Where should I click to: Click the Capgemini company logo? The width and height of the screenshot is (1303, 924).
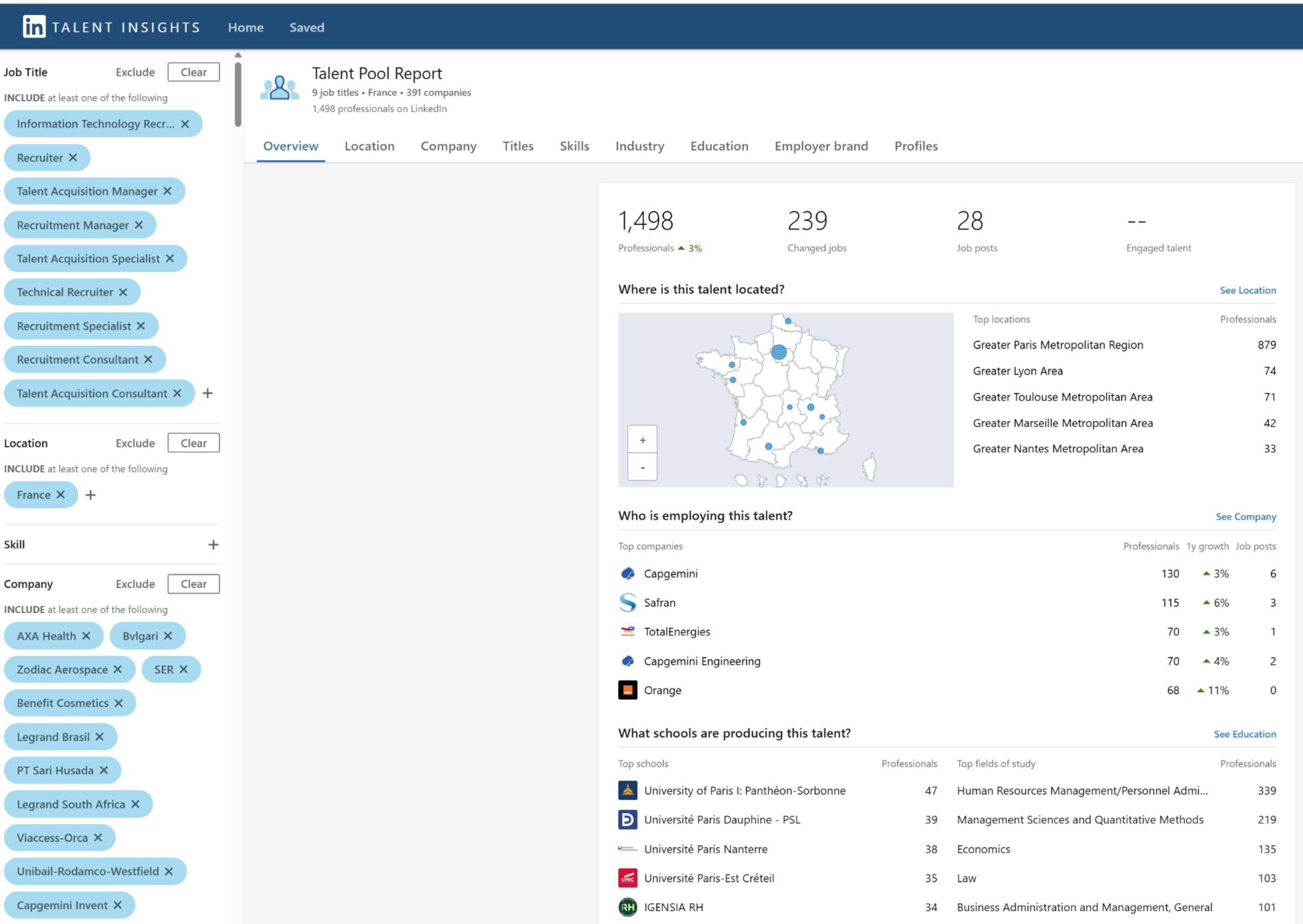pos(627,574)
